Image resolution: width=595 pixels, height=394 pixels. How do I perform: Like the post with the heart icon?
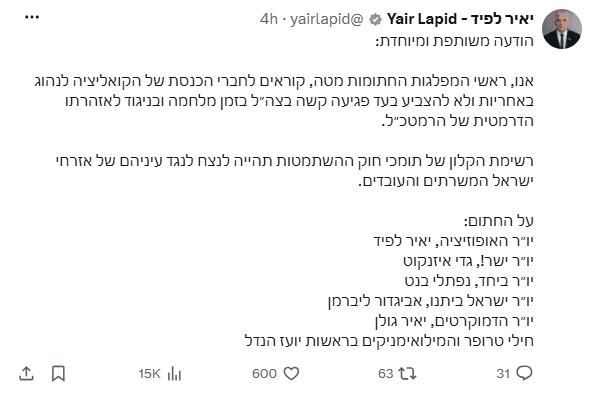pyautogui.click(x=291, y=374)
